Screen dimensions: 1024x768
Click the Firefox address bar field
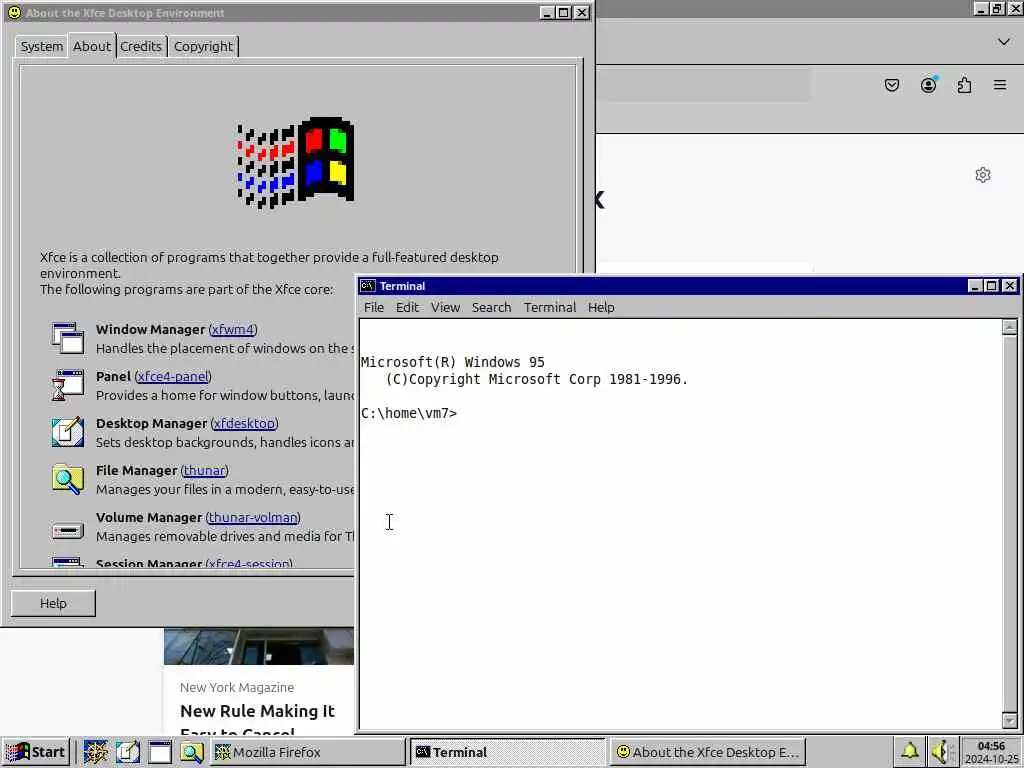click(704, 85)
